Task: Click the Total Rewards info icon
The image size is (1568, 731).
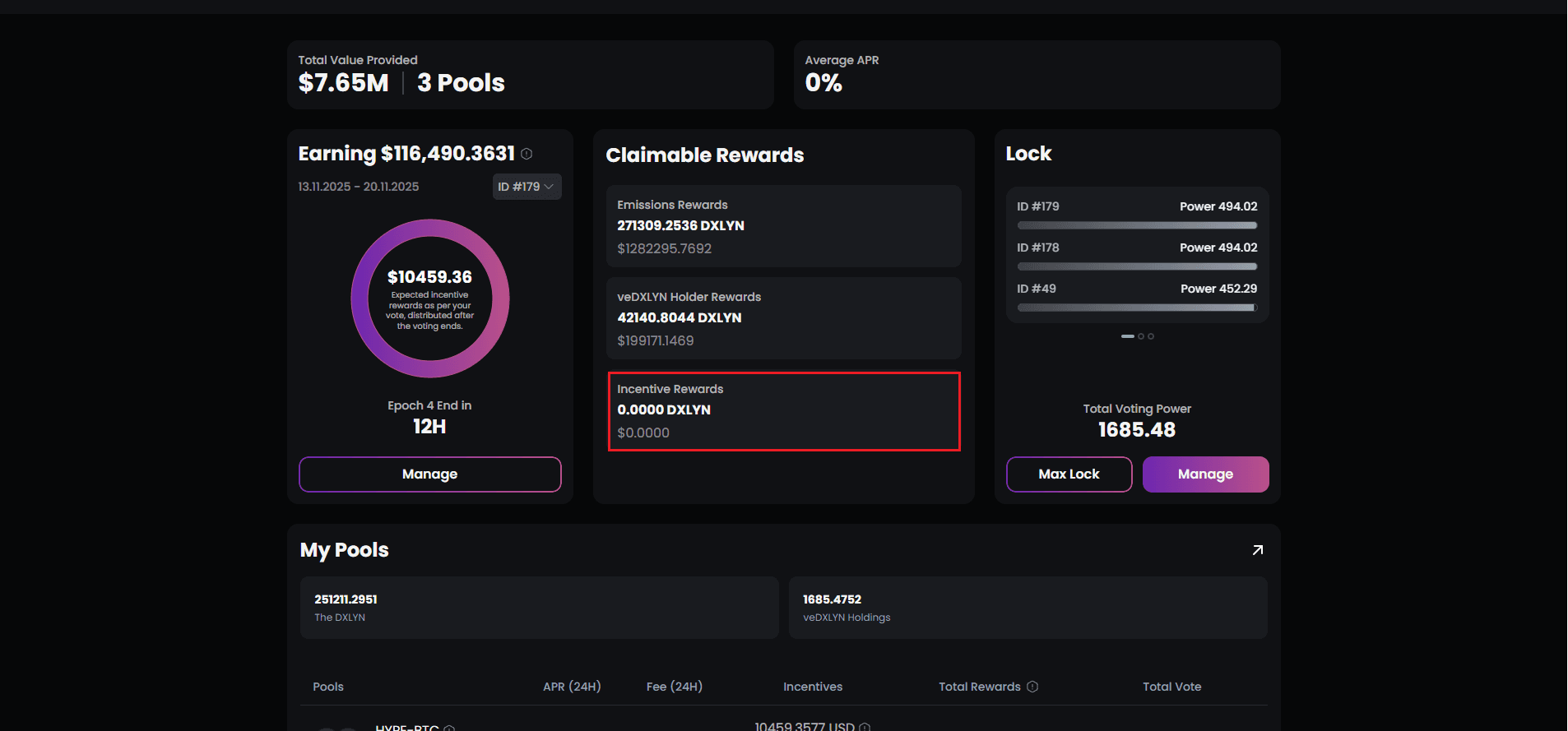Action: pos(1032,687)
